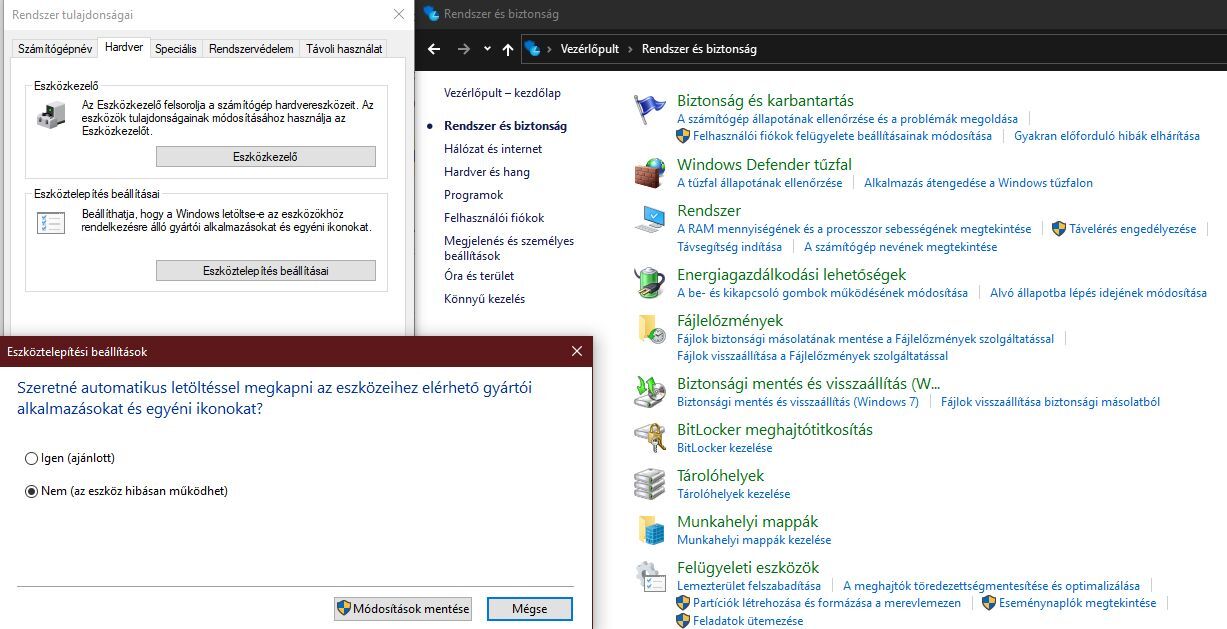Click the Eszközkezelő button
The width and height of the screenshot is (1227, 629).
(266, 157)
